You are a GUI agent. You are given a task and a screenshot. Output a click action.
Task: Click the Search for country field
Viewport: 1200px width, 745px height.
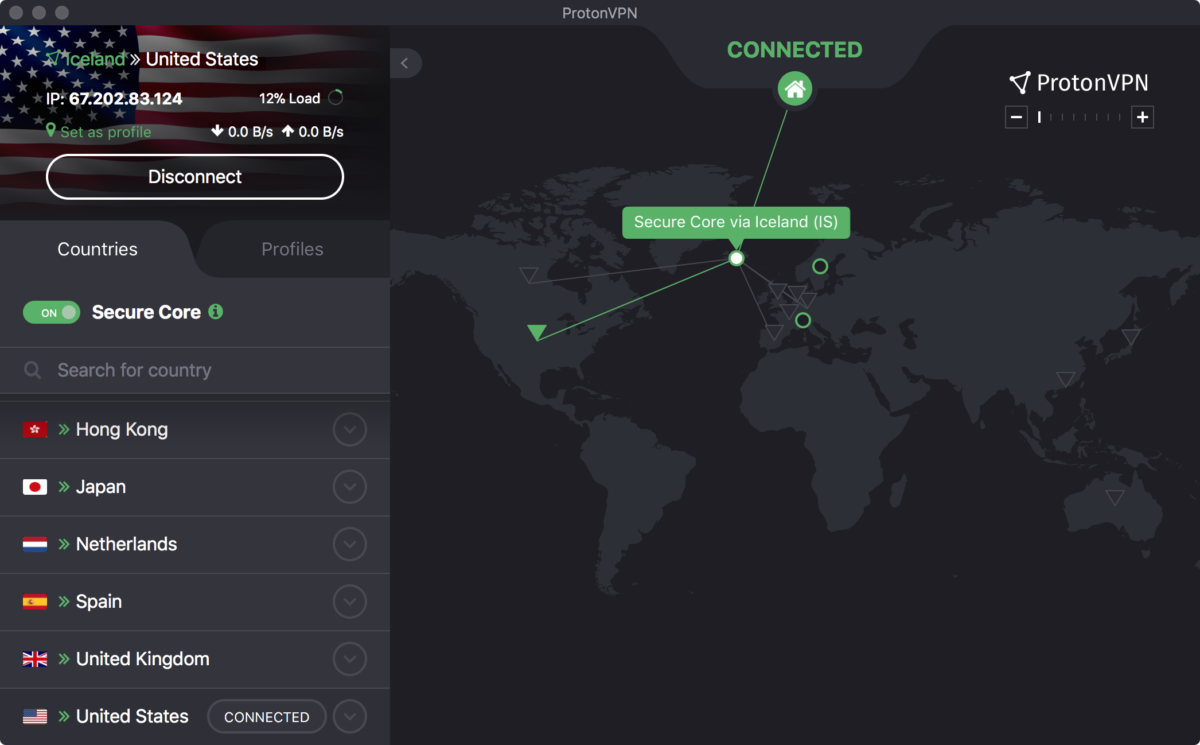pyautogui.click(x=195, y=371)
